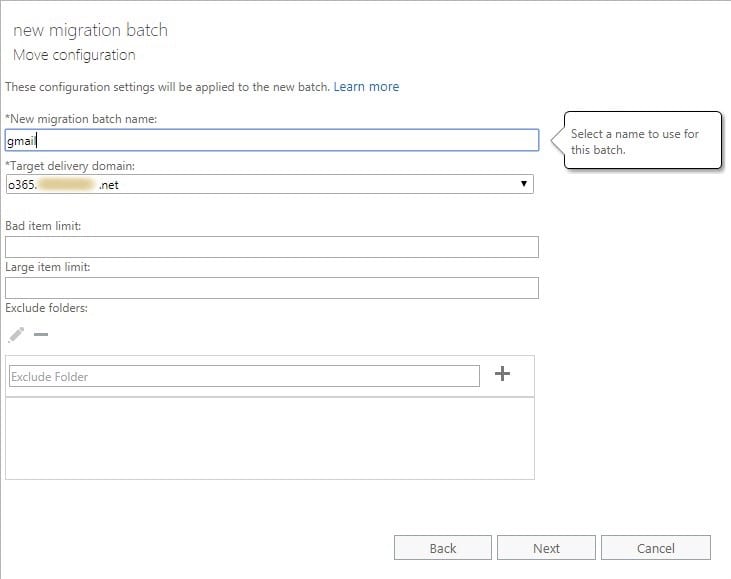
Task: Click the 'new migration batch' heading
Action: (90, 30)
